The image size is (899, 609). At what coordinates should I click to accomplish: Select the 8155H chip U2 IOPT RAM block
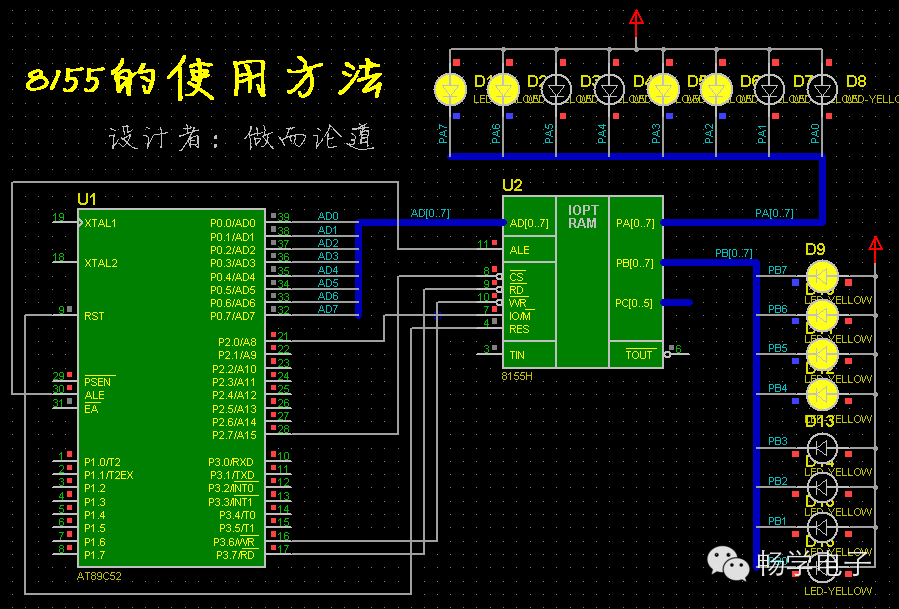click(x=583, y=282)
